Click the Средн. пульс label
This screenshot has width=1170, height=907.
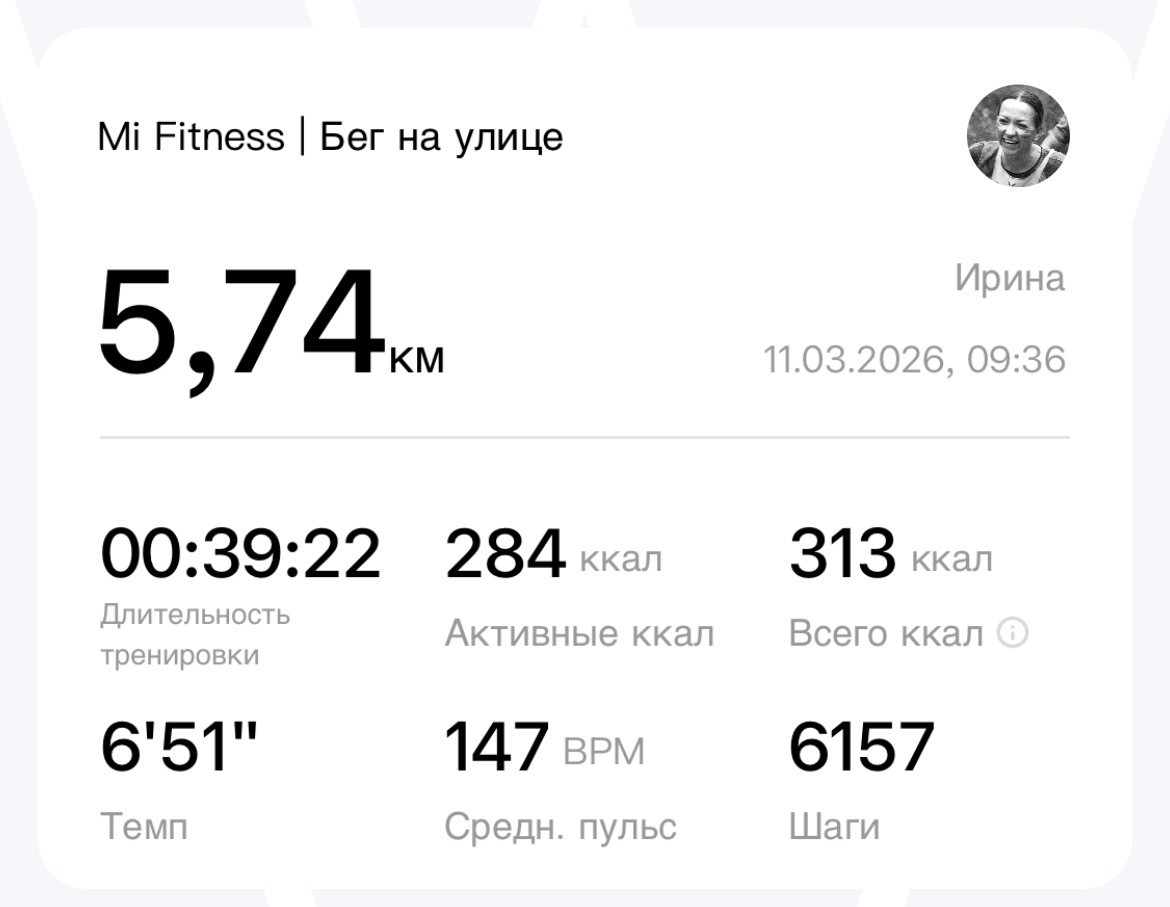click(x=560, y=828)
